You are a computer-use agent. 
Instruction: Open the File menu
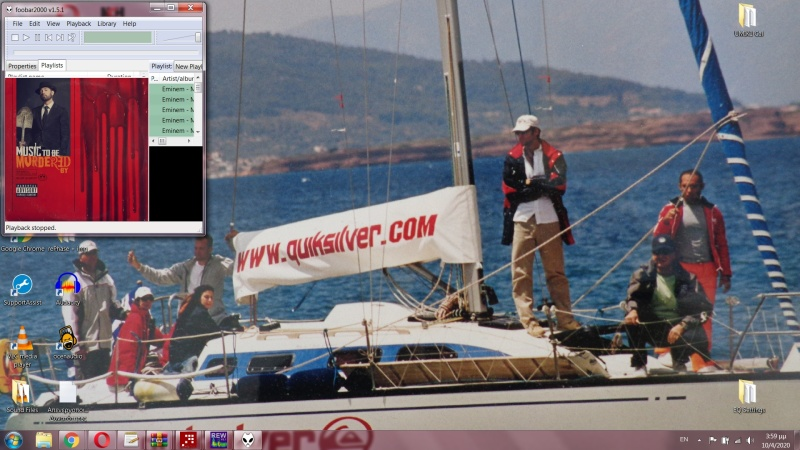coord(17,23)
